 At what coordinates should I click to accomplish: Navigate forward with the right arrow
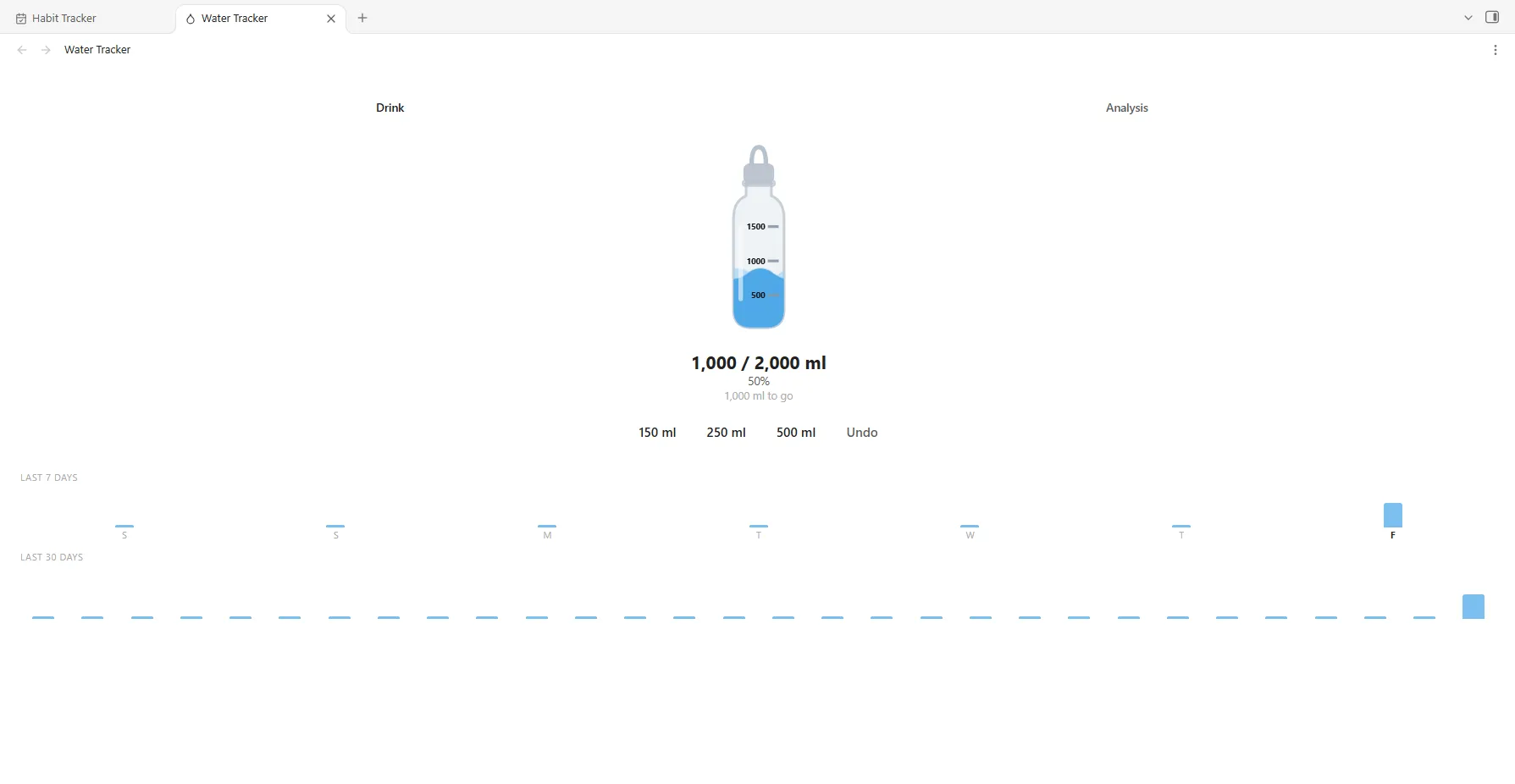pos(46,50)
